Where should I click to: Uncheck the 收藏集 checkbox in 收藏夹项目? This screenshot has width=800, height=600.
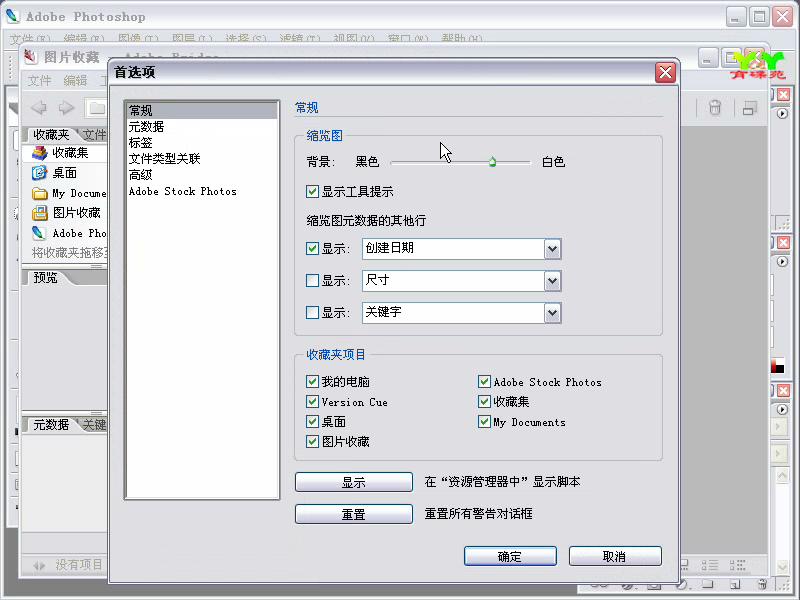click(484, 402)
